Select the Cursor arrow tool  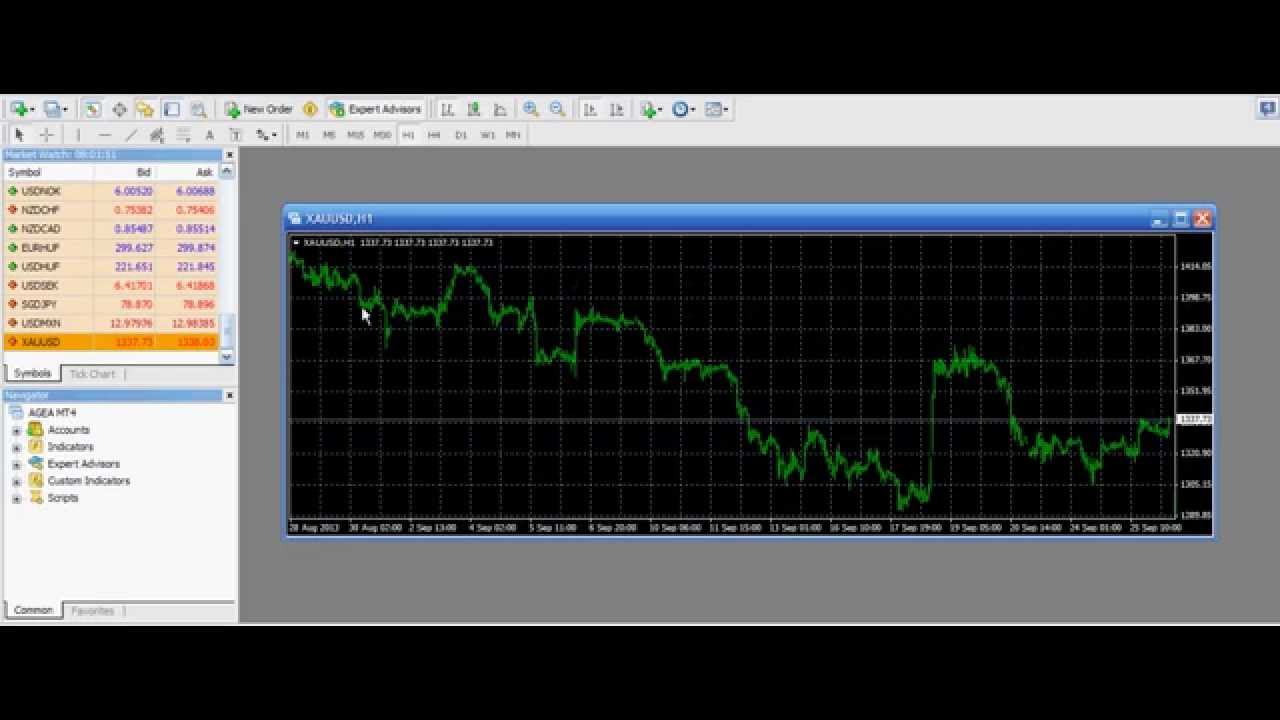pyautogui.click(x=19, y=134)
